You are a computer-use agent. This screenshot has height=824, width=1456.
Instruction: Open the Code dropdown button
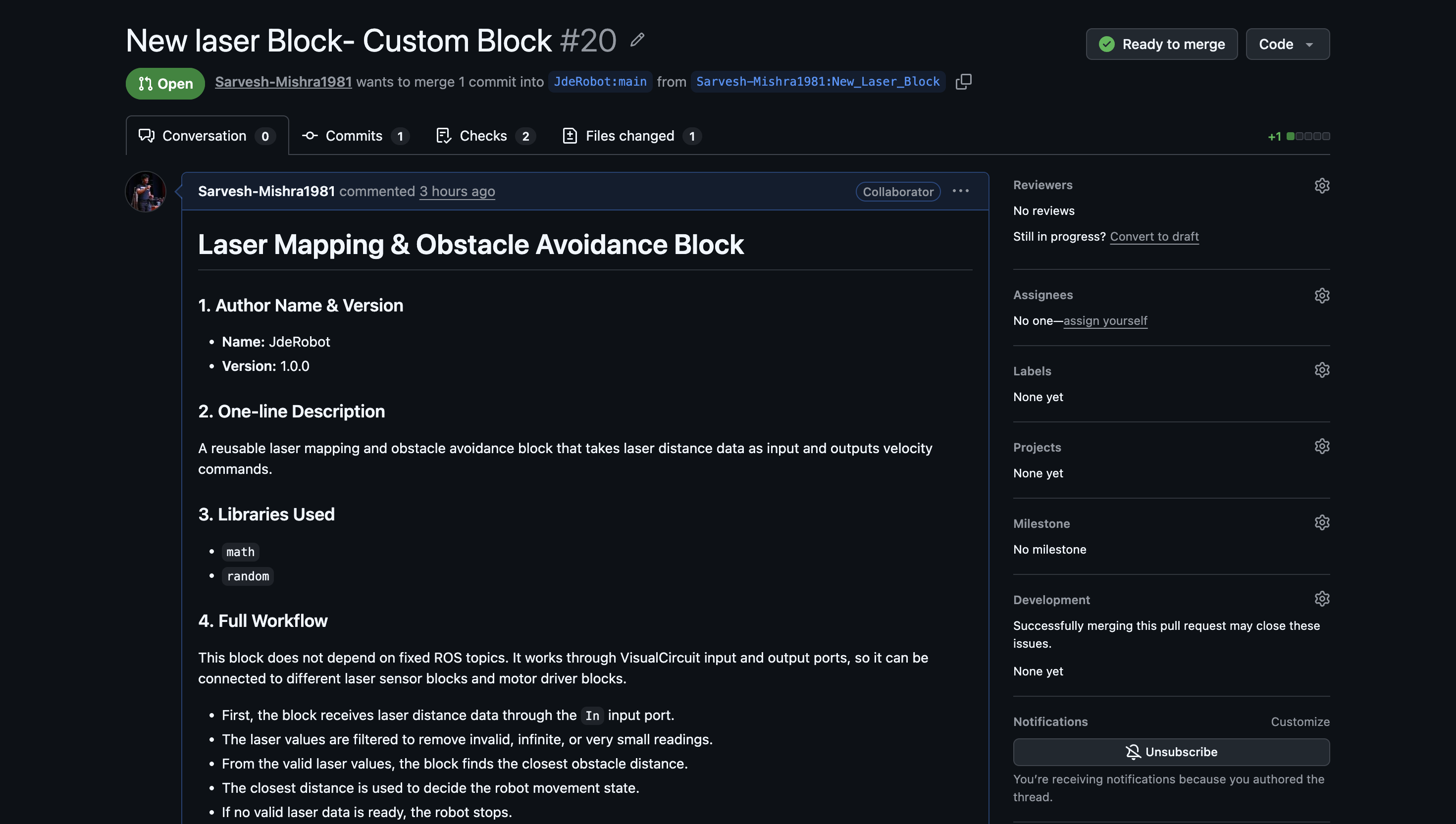pyautogui.click(x=1287, y=44)
